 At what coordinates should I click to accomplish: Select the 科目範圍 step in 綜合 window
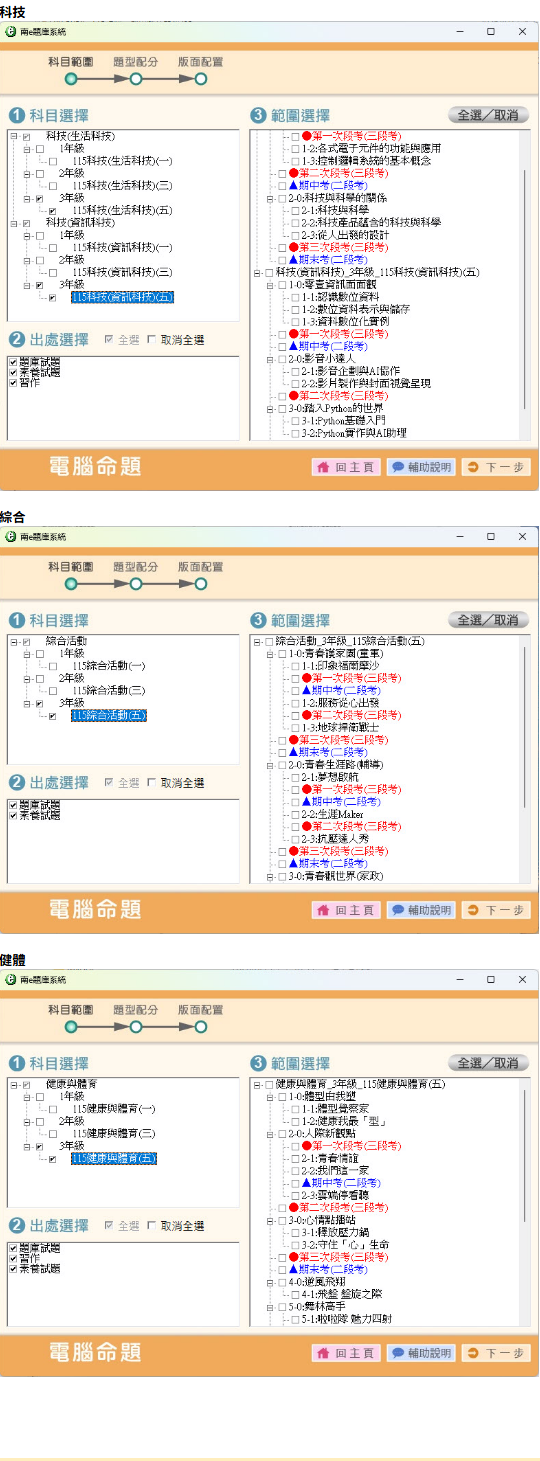(x=71, y=583)
